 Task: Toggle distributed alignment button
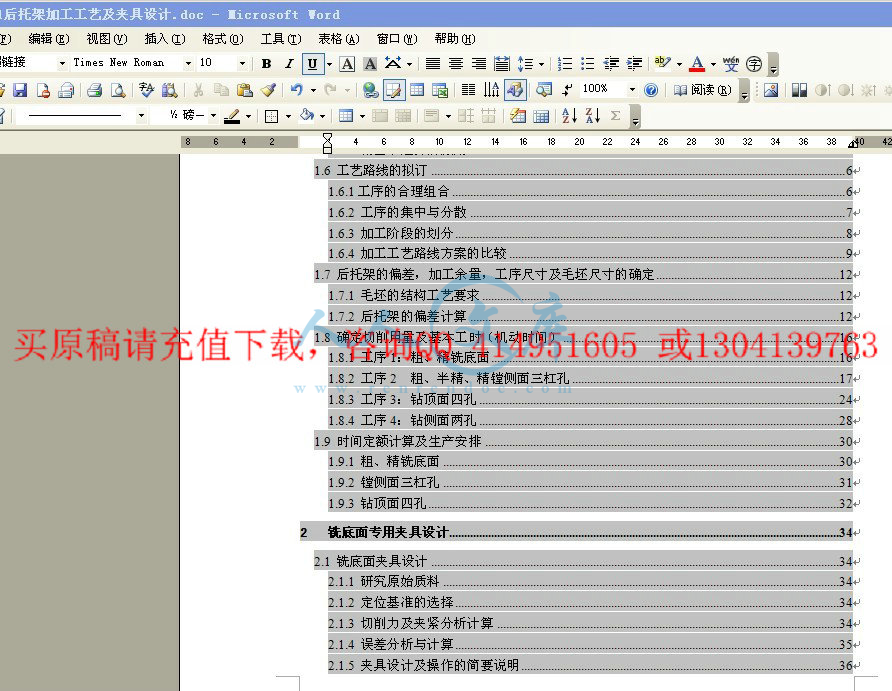coord(502,63)
